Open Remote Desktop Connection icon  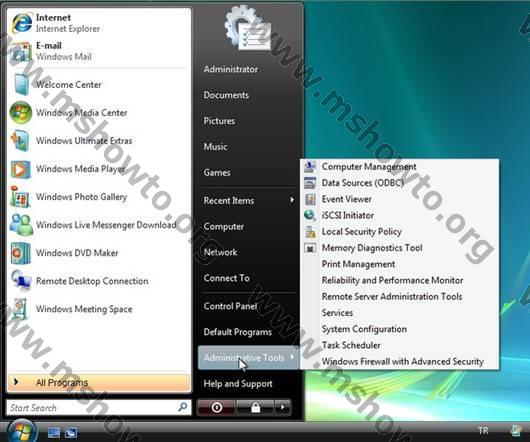[x=21, y=280]
